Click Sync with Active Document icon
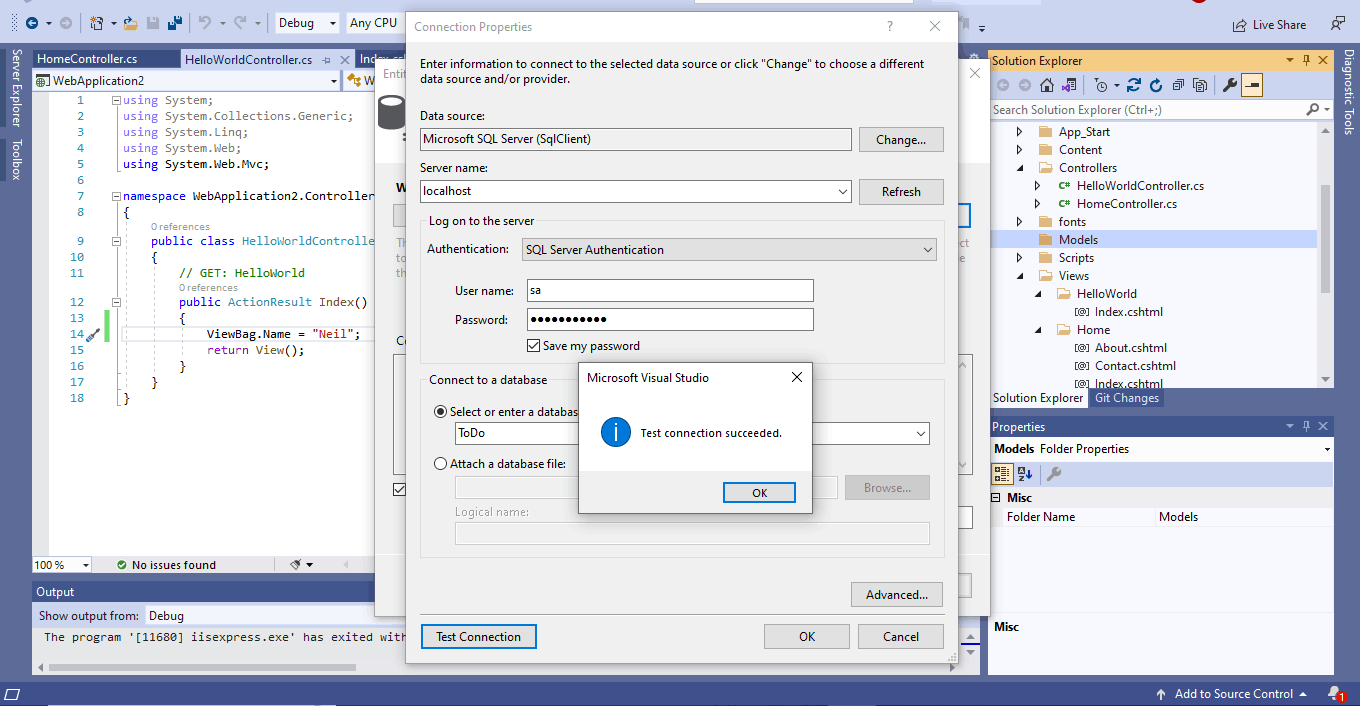This screenshot has width=1360, height=706. click(1134, 86)
